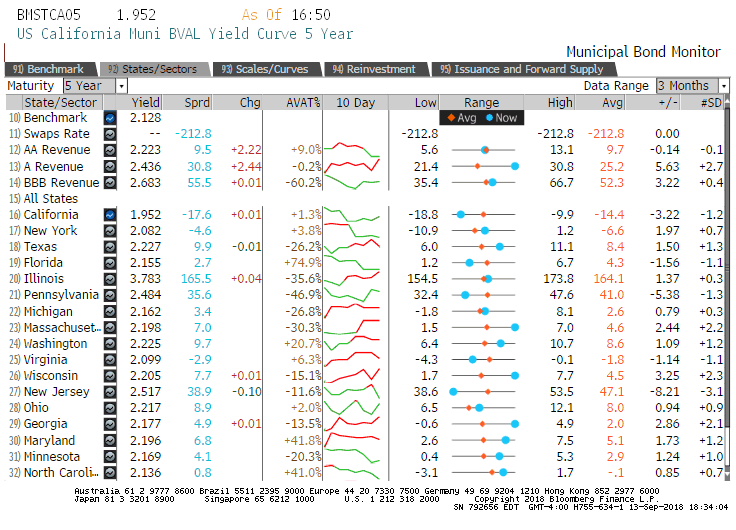
Task: Click the chart icon next to Georgia
Action: pyautogui.click(x=110, y=424)
